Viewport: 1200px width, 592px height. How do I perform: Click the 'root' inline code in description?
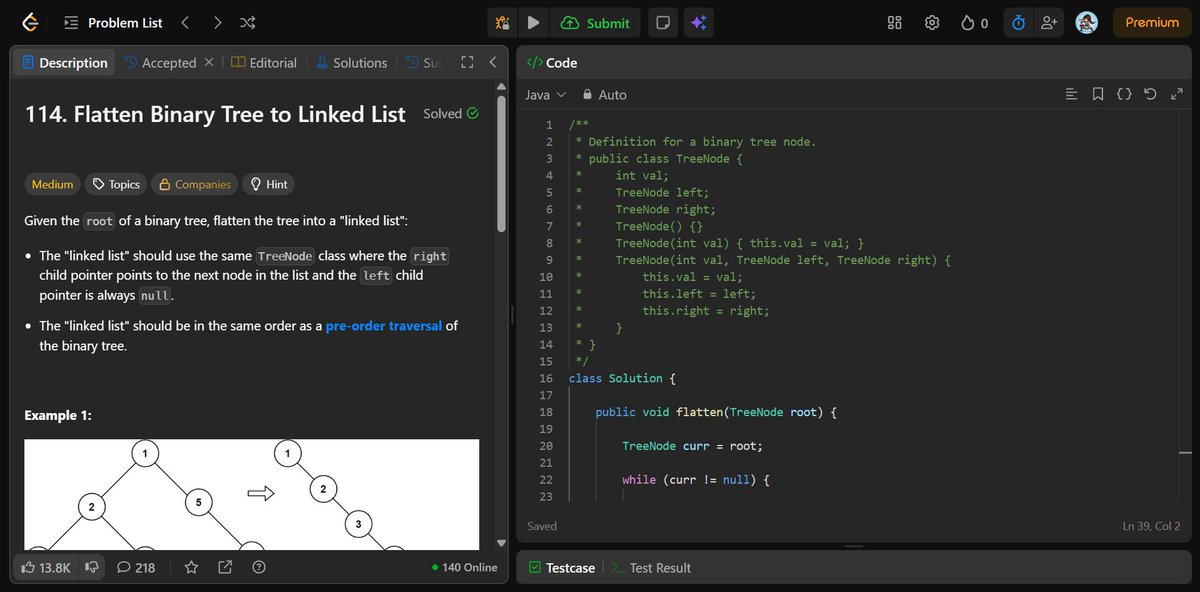point(99,220)
